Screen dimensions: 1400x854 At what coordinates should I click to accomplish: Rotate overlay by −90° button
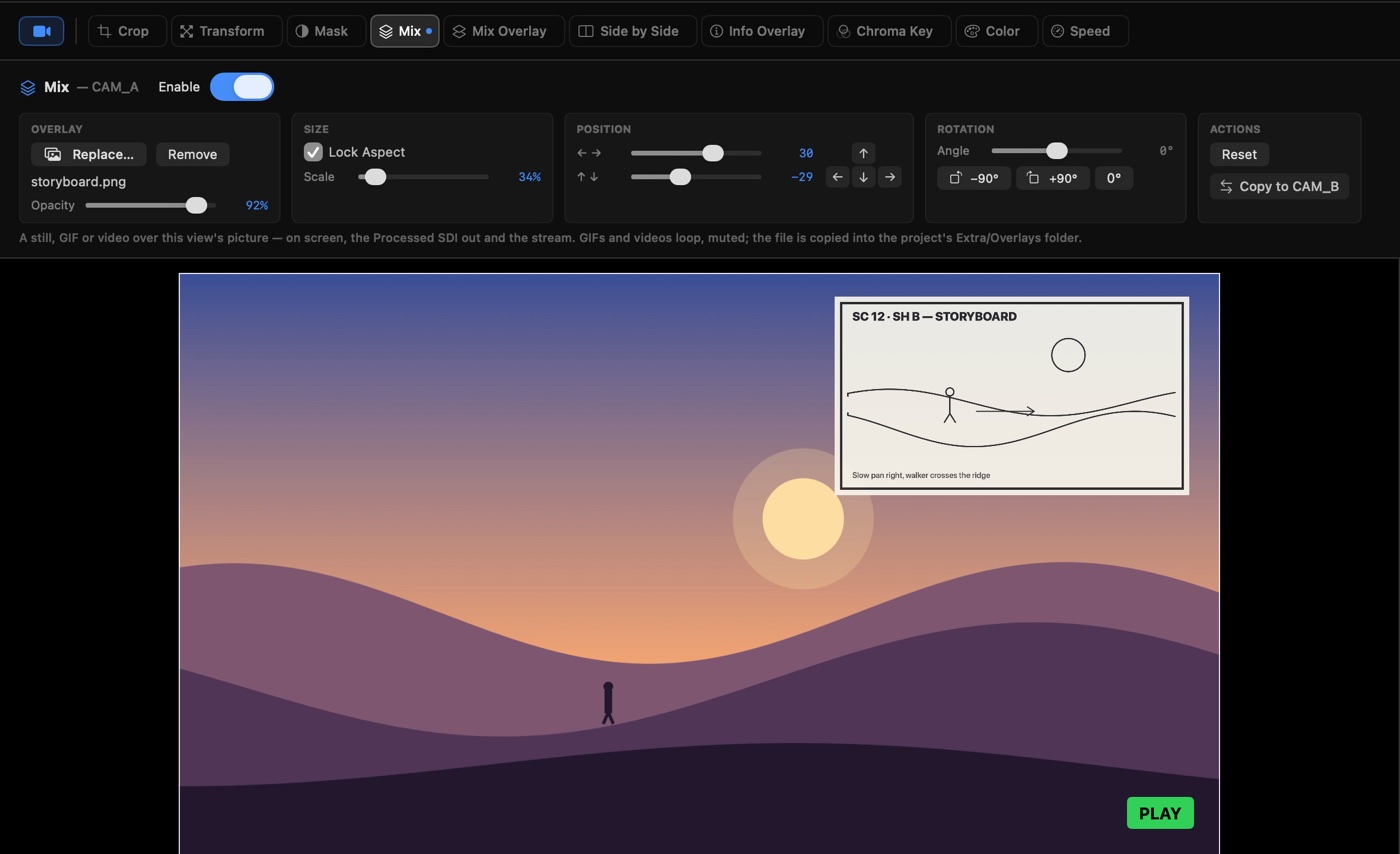(974, 178)
